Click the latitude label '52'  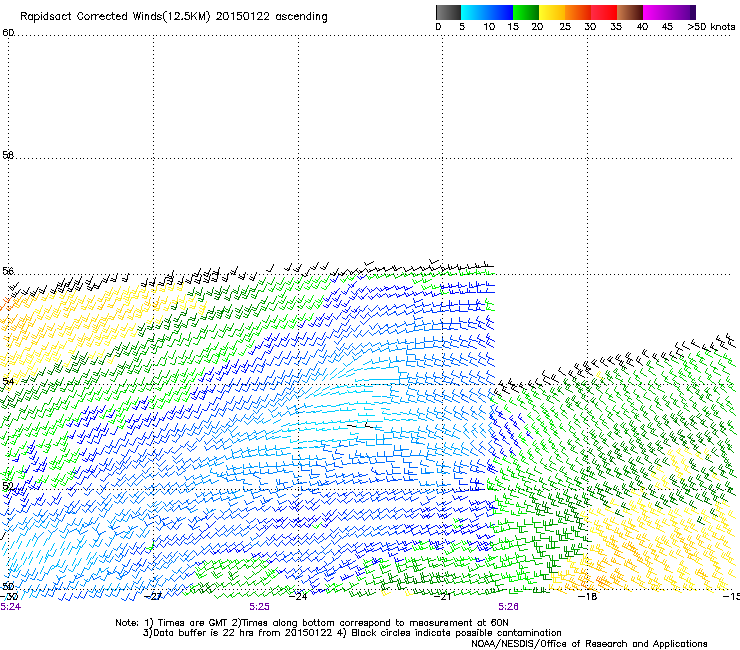point(8,486)
